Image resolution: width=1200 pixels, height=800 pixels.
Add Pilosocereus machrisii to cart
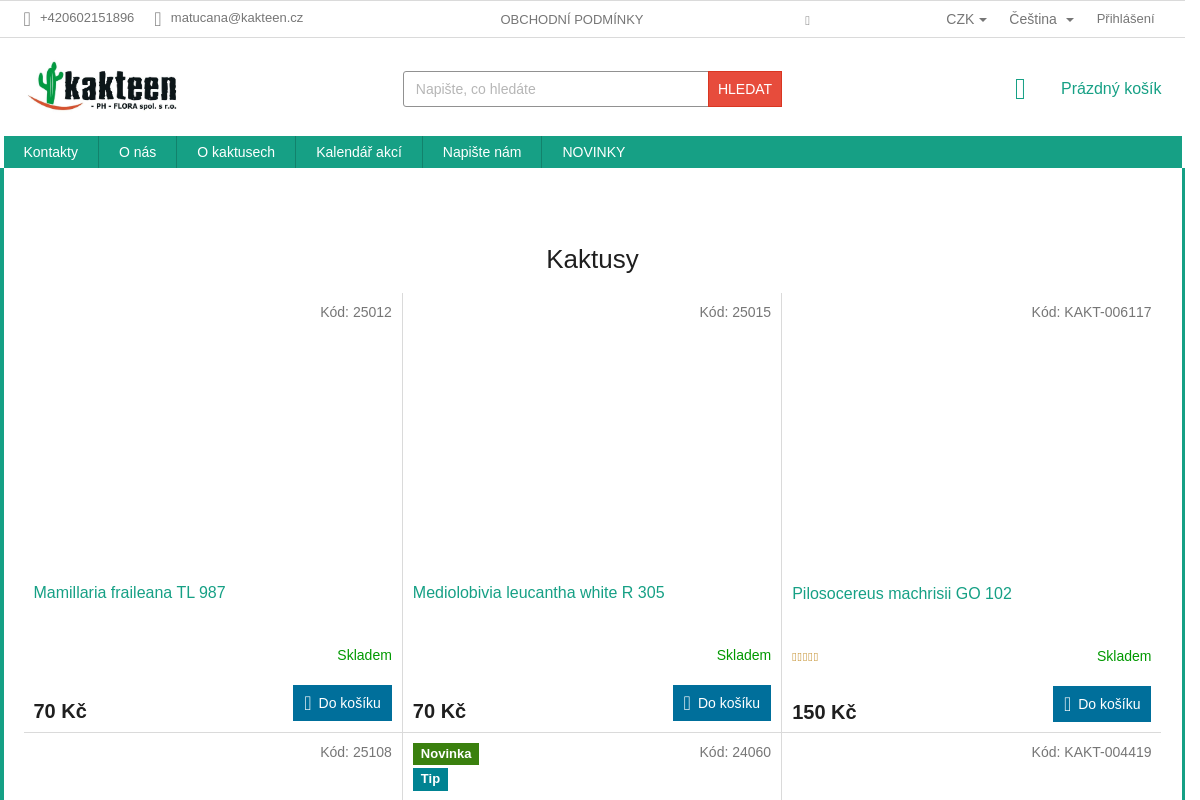pyautogui.click(x=1102, y=704)
